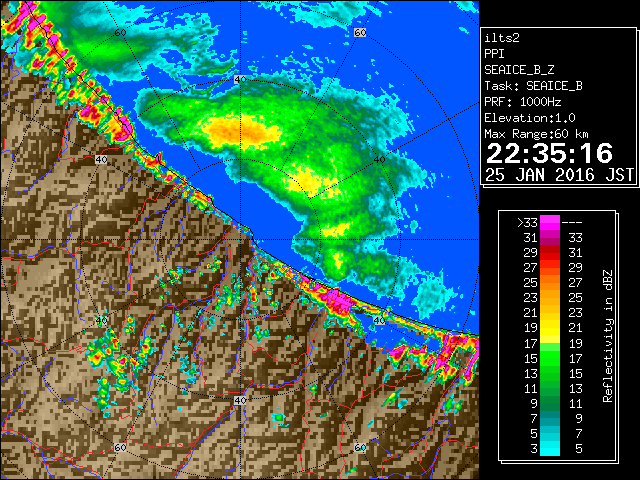The image size is (640, 480).
Task: Click the orange 25–27 dBZ legend swatch
Action: pyautogui.click(x=550, y=282)
